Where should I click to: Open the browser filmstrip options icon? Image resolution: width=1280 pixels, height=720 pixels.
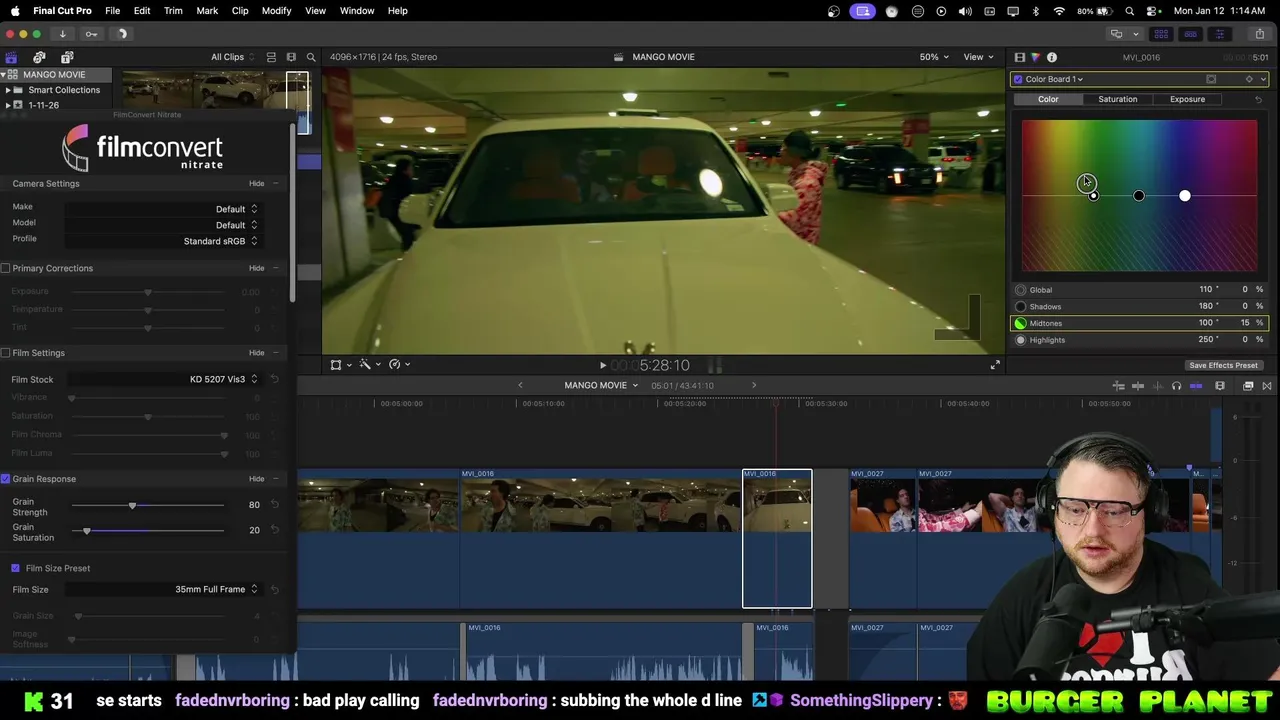291,57
